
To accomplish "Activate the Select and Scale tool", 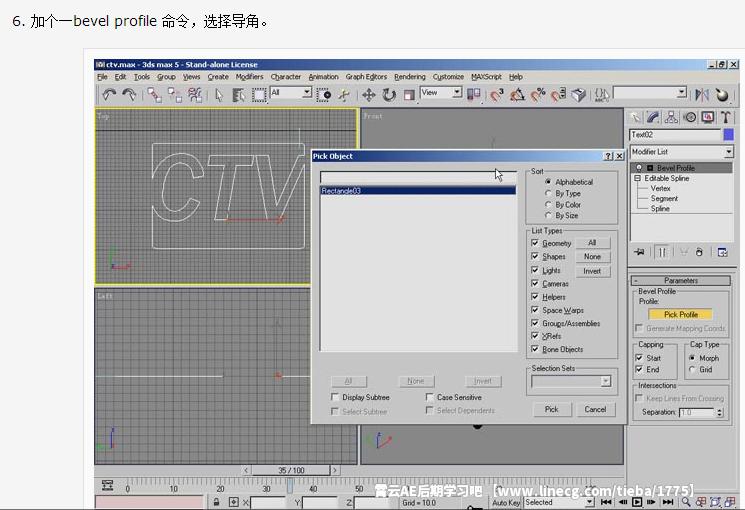I will click(409, 95).
